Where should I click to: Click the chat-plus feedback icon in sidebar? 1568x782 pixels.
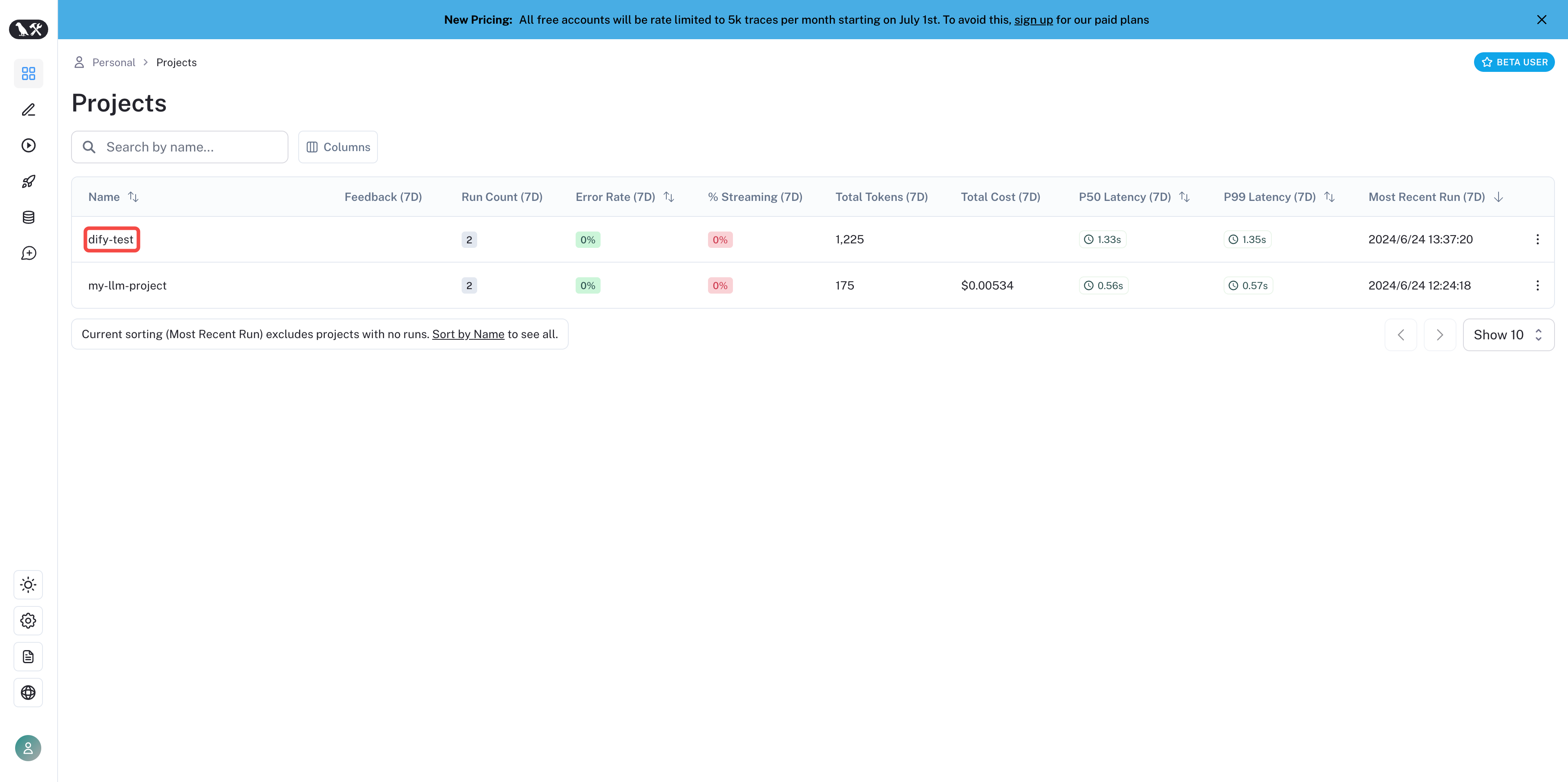pos(28,253)
